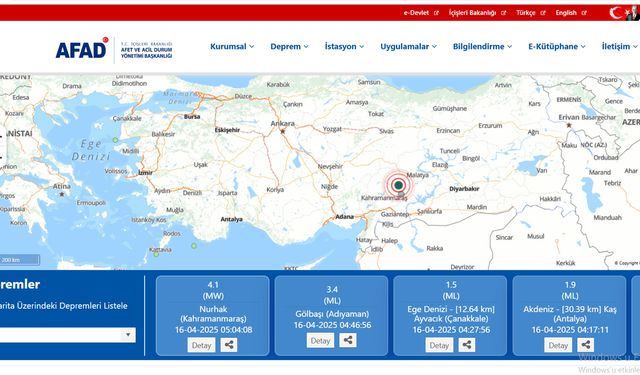Click Diyarbakır label on the map
The image size is (640, 375).
point(464,189)
